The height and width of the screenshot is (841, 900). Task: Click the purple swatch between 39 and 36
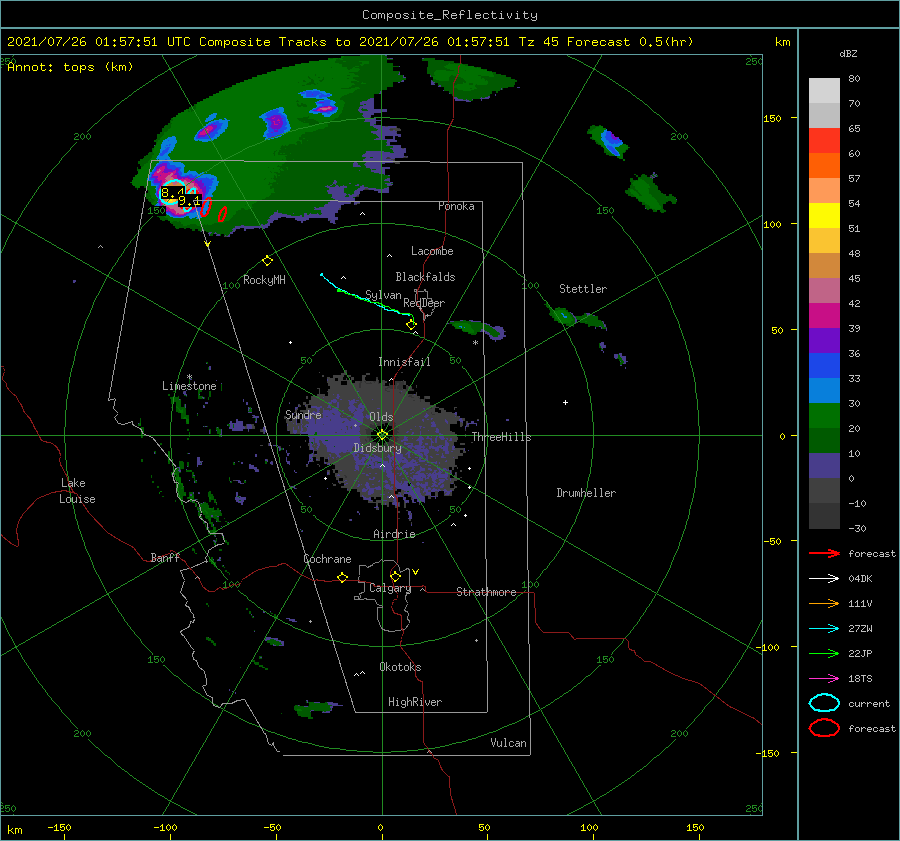click(x=824, y=341)
